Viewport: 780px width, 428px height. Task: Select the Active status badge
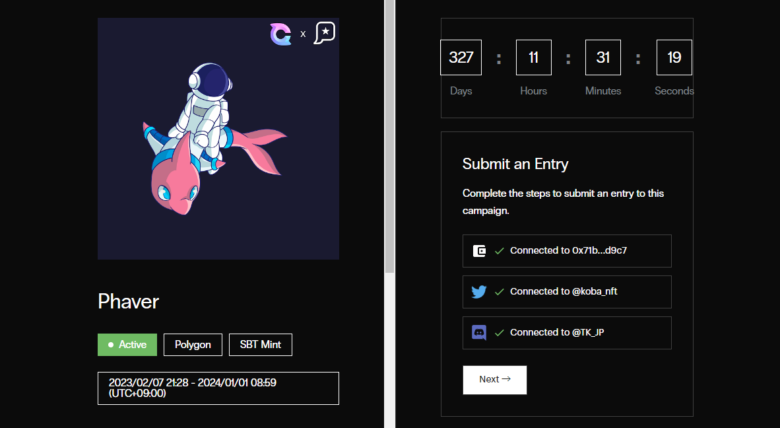pos(127,344)
